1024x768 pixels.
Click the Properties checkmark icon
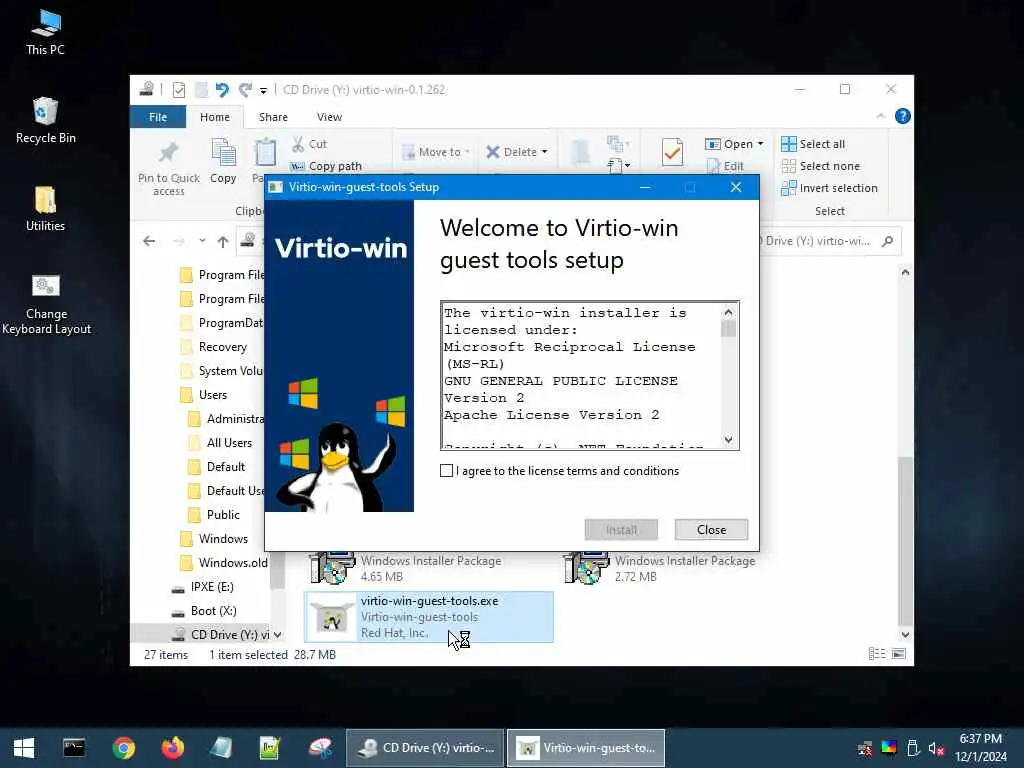pyautogui.click(x=672, y=152)
